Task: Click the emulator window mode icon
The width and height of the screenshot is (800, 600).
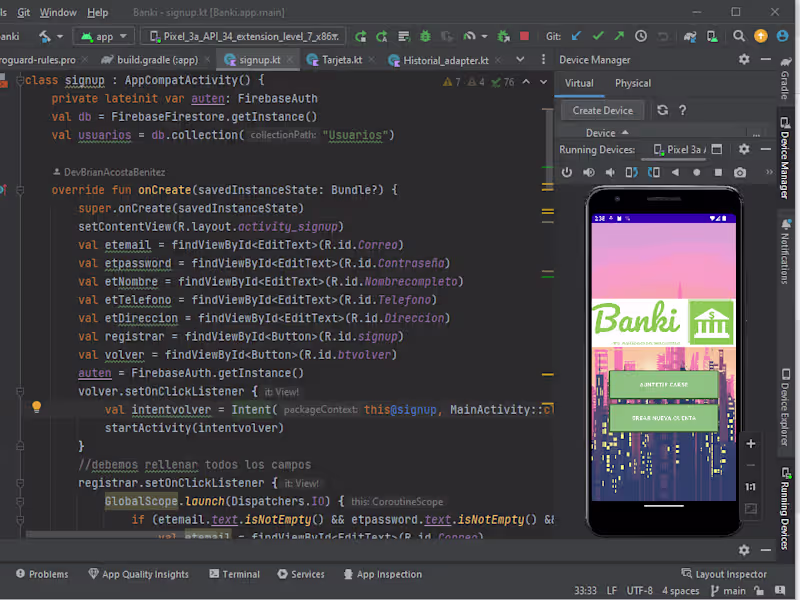Action: click(717, 149)
